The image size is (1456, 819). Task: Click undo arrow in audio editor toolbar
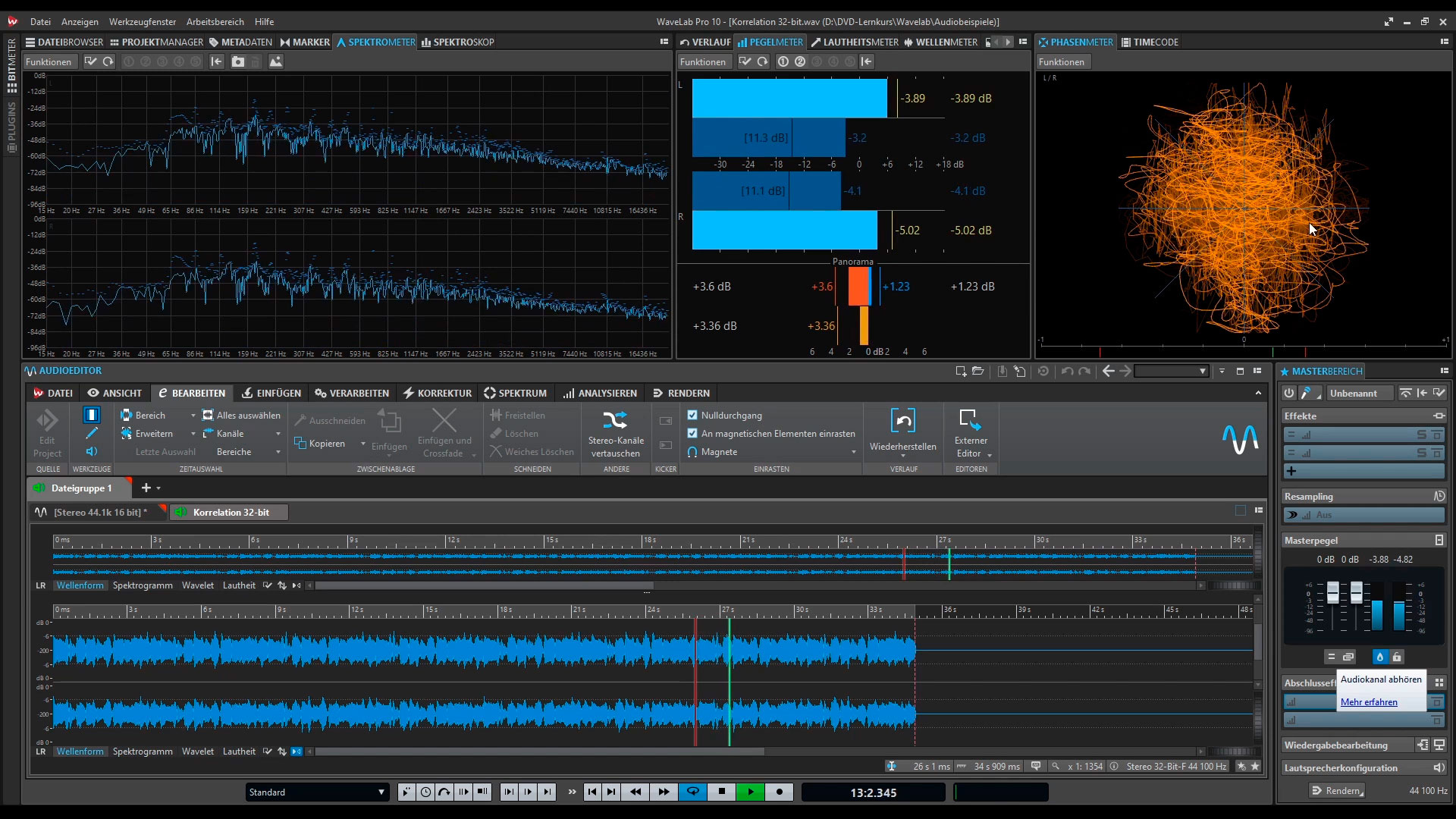tap(1067, 371)
